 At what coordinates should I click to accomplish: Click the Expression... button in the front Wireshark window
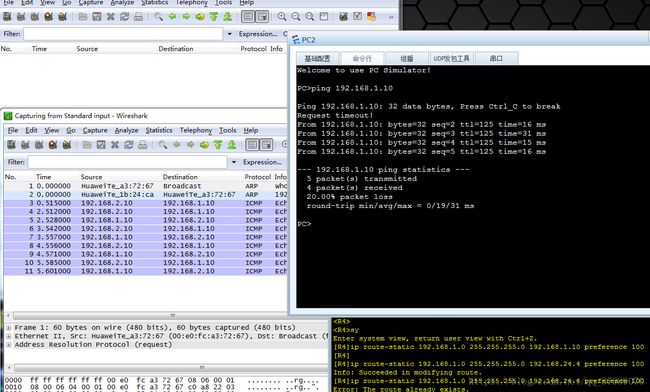click(262, 162)
